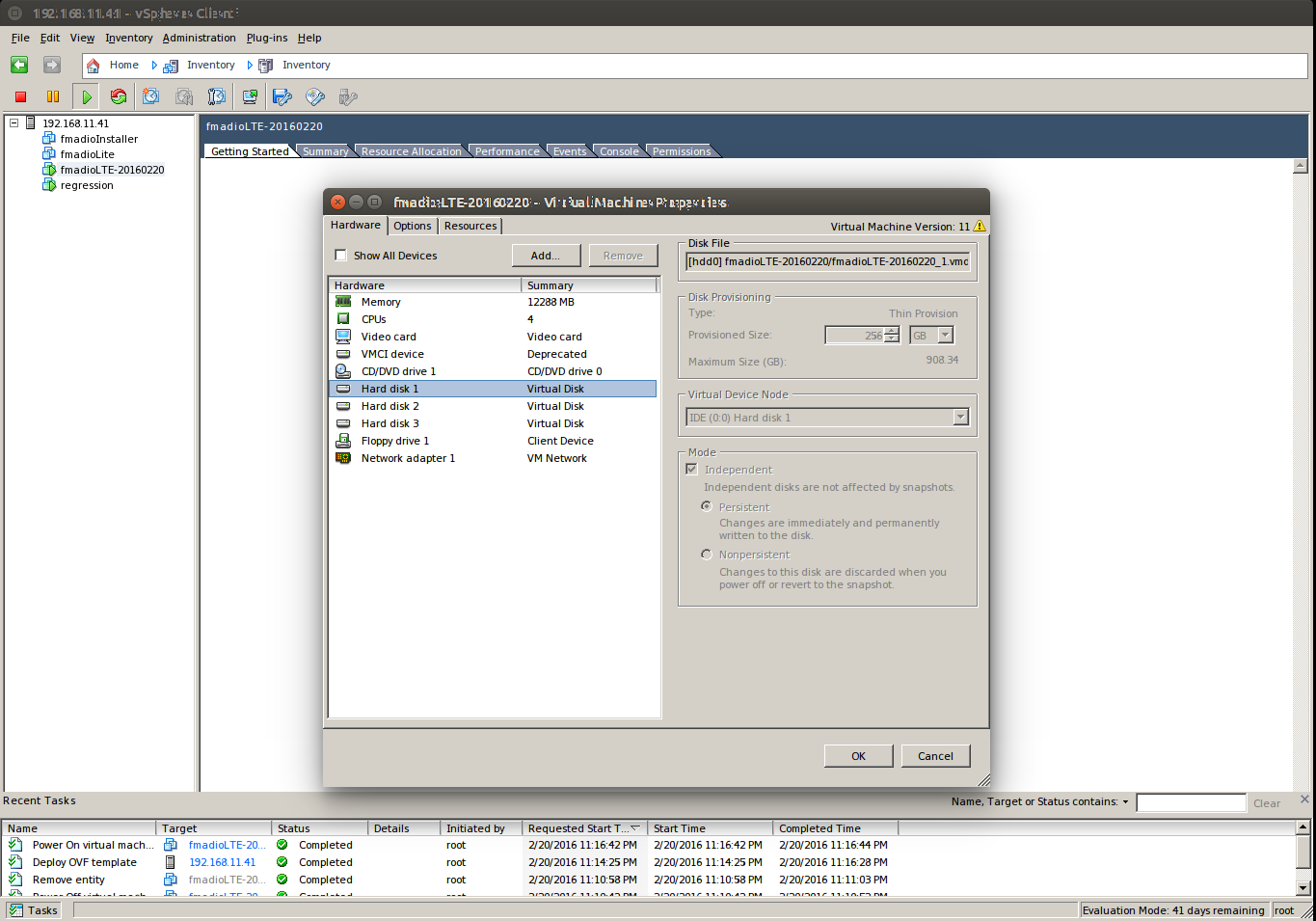The image size is (1316, 921).
Task: Open the Snapshot Manager
Action: tap(216, 96)
